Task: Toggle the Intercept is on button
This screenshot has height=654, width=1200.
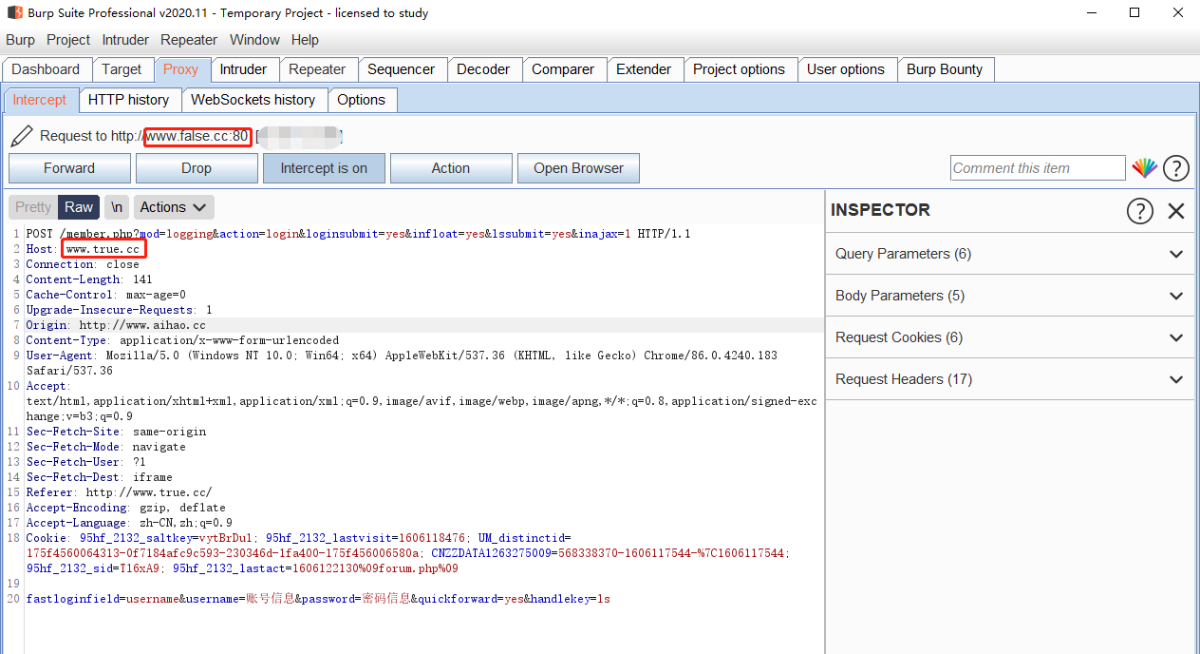Action: 323,168
